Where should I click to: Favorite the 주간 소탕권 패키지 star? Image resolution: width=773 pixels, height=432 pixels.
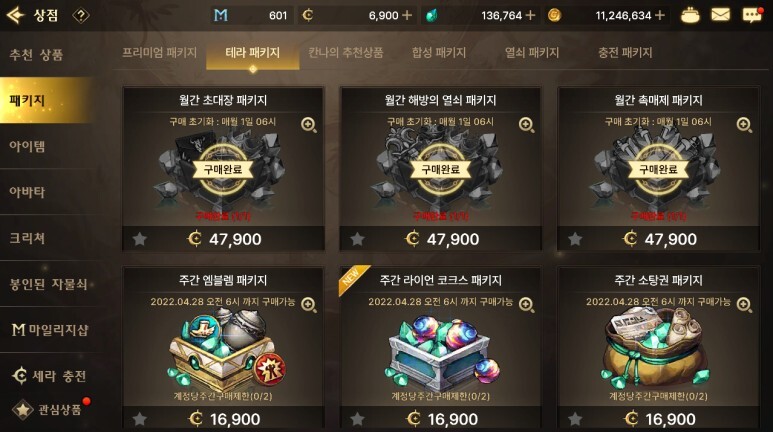(575, 419)
